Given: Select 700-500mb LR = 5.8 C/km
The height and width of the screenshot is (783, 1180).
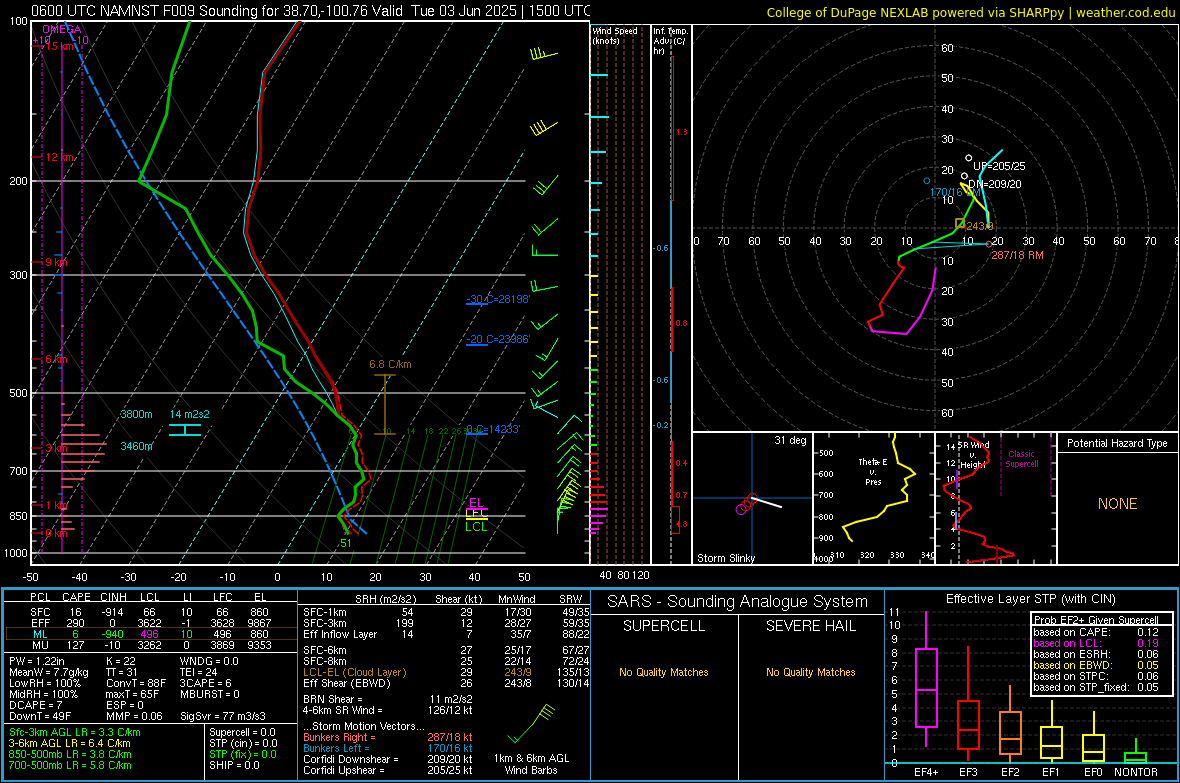Looking at the screenshot, I should coord(70,765).
